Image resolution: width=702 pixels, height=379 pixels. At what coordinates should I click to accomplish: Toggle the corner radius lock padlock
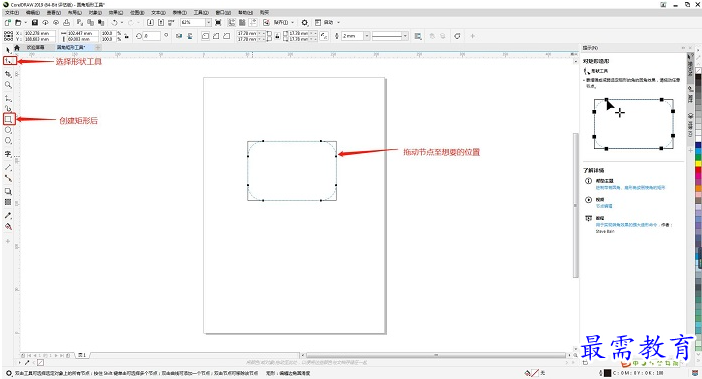(278, 36)
